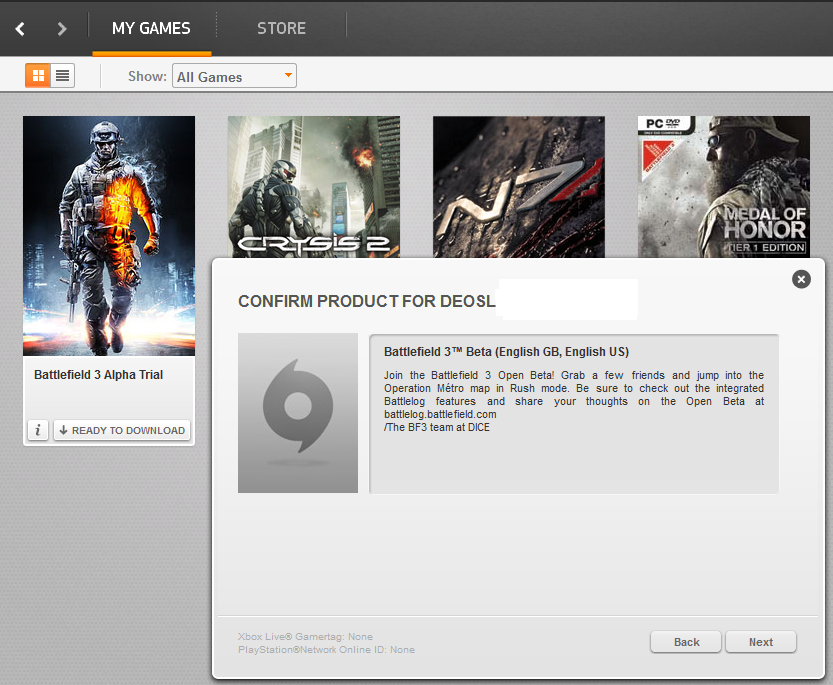
Task: Click the Origin logo product placeholder image
Action: (298, 413)
